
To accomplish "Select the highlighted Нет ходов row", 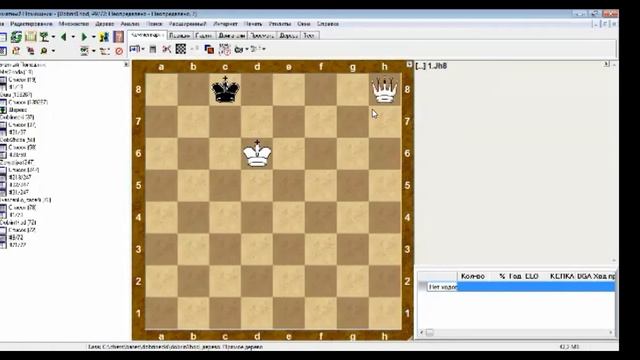I will click(518, 287).
